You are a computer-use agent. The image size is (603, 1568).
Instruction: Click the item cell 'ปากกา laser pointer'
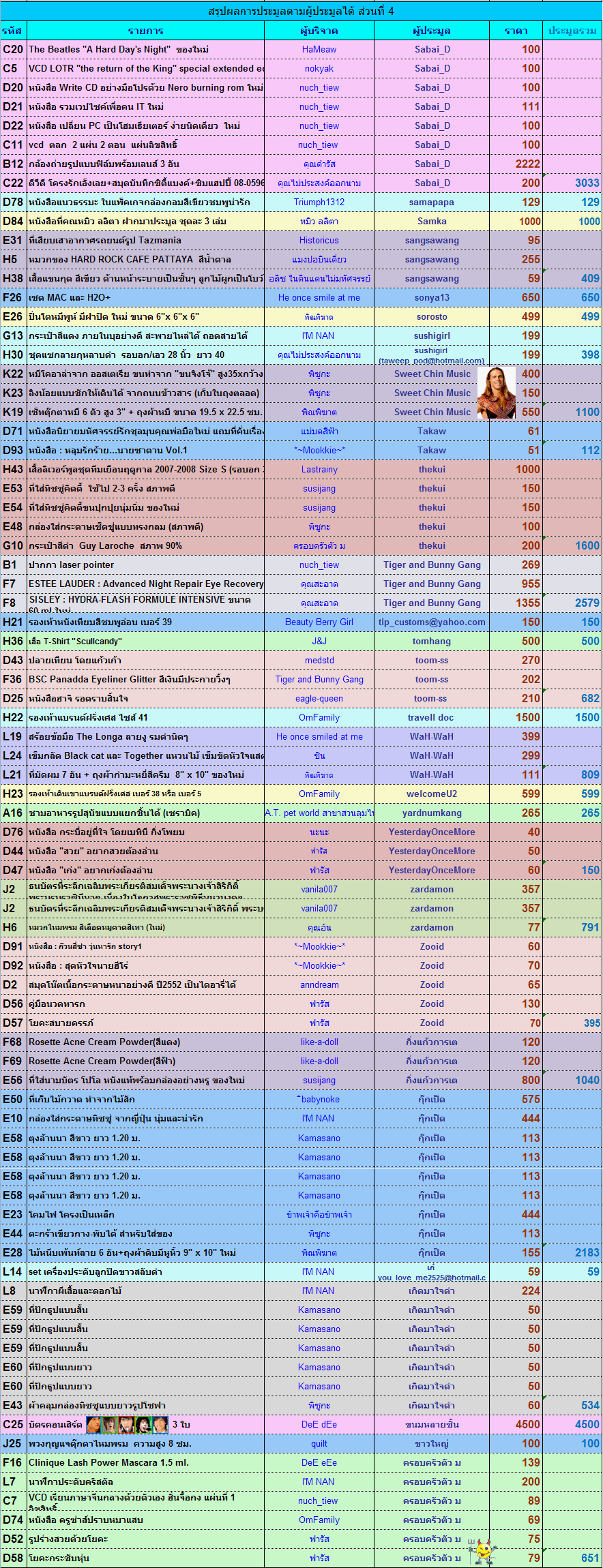(x=146, y=564)
